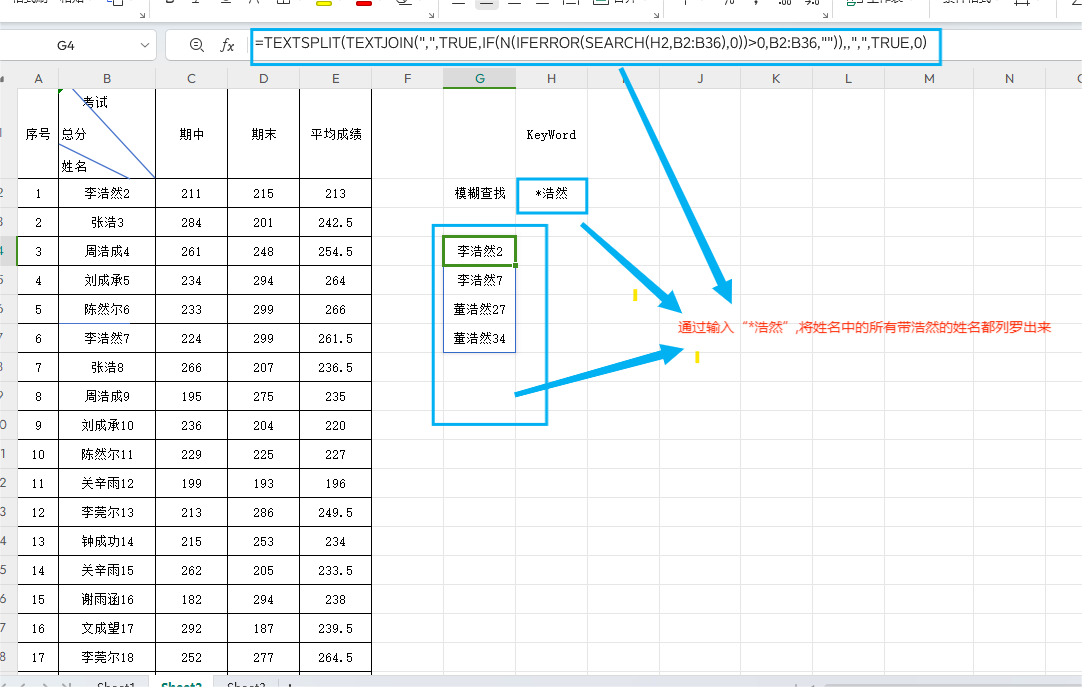
Task: Select column L header
Action: [848, 79]
